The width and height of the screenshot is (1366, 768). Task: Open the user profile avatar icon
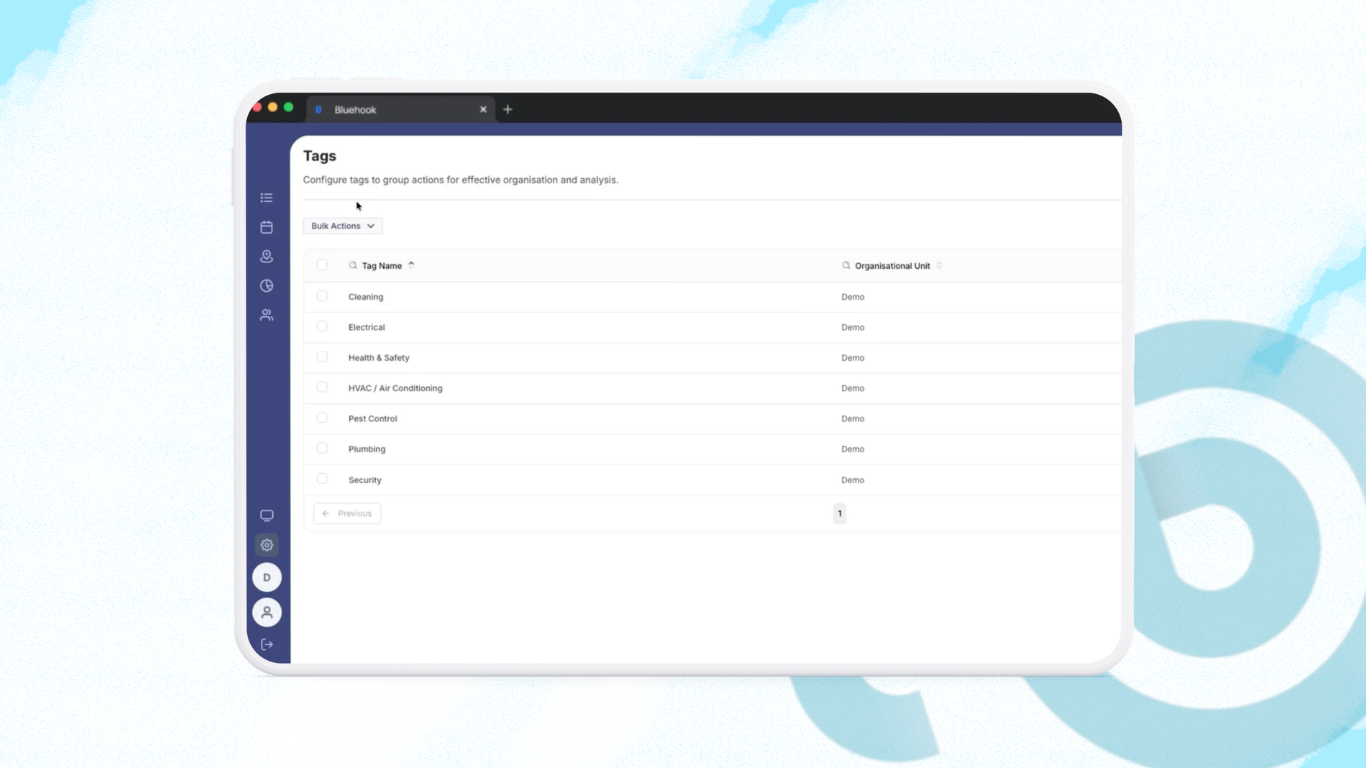(267, 612)
